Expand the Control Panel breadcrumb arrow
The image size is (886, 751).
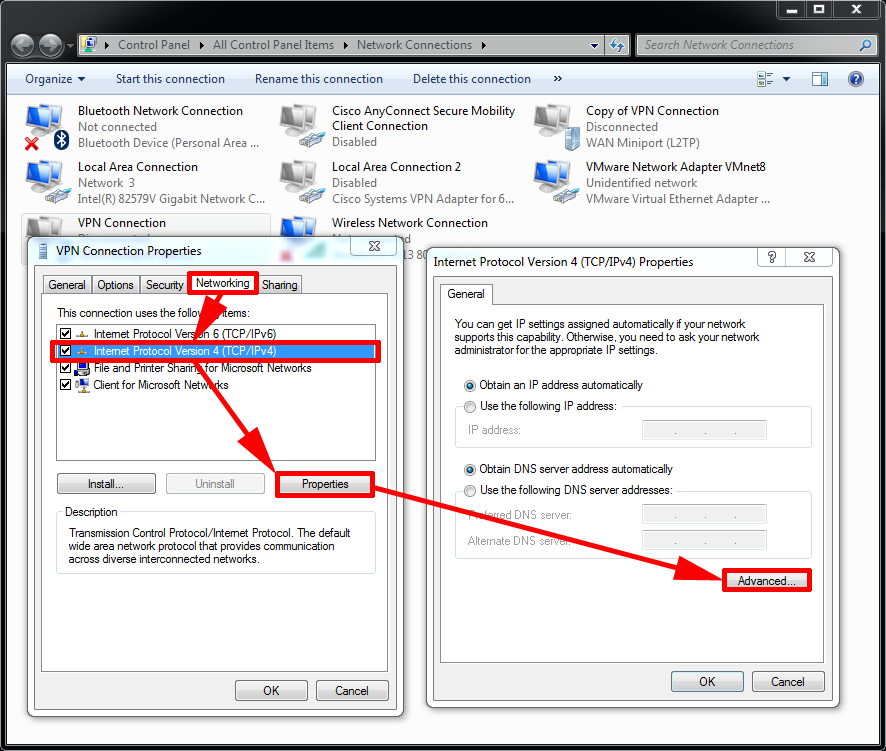tap(201, 45)
